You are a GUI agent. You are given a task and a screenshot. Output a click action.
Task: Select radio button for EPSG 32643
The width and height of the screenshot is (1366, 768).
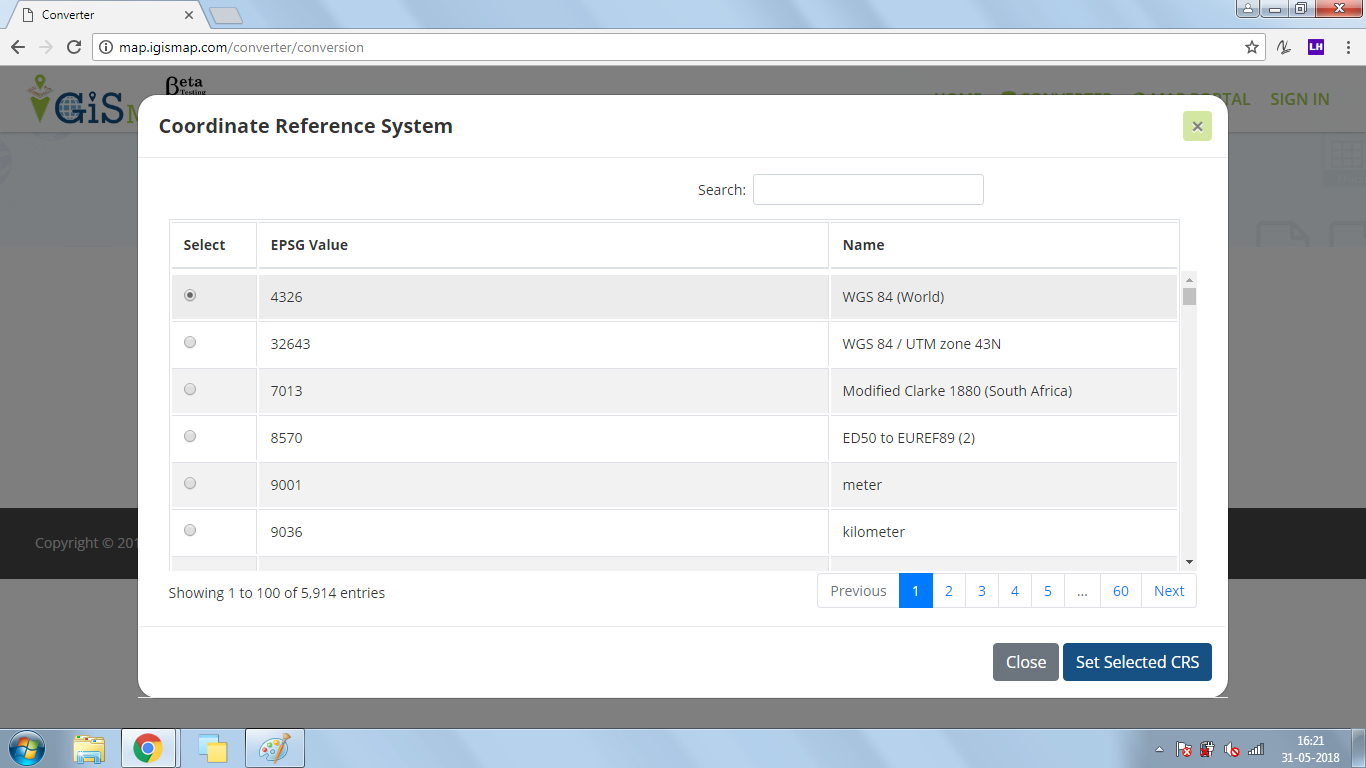click(x=190, y=343)
